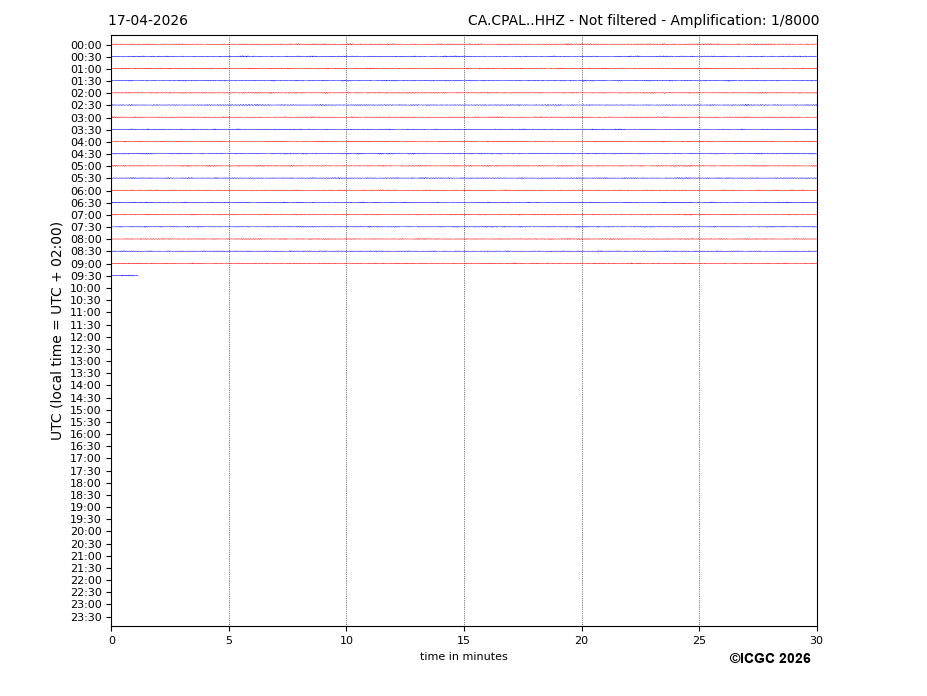927x696 pixels.
Task: Select the 21:00 time label
Action: [x=86, y=556]
